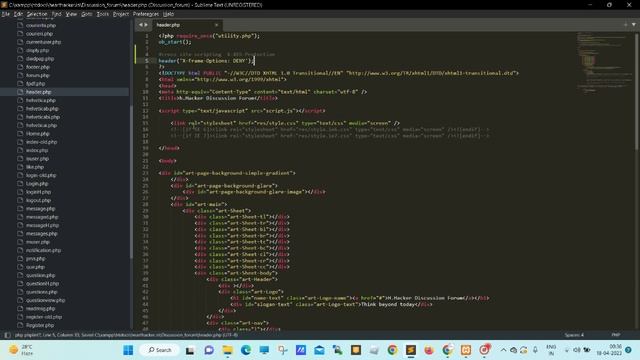Click the sidebar vertical scrollbar
640x360 pixels.
pos(131,182)
